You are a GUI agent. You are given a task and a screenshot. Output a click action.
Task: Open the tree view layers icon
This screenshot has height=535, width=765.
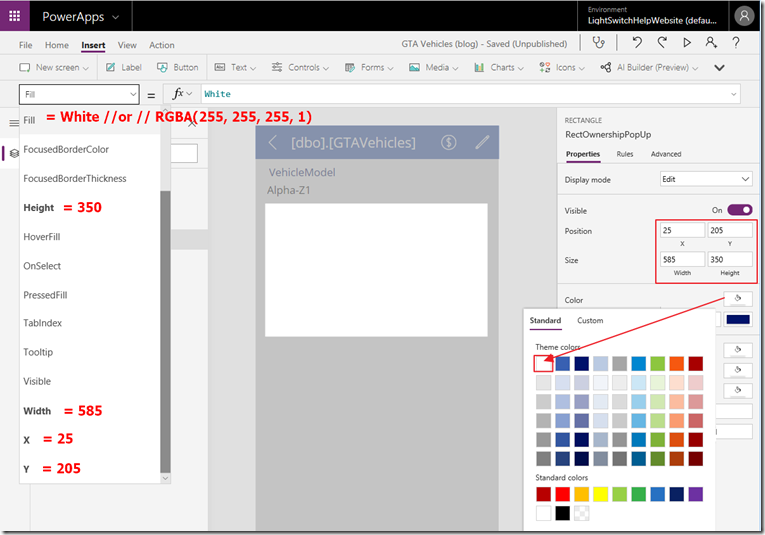click(14, 153)
